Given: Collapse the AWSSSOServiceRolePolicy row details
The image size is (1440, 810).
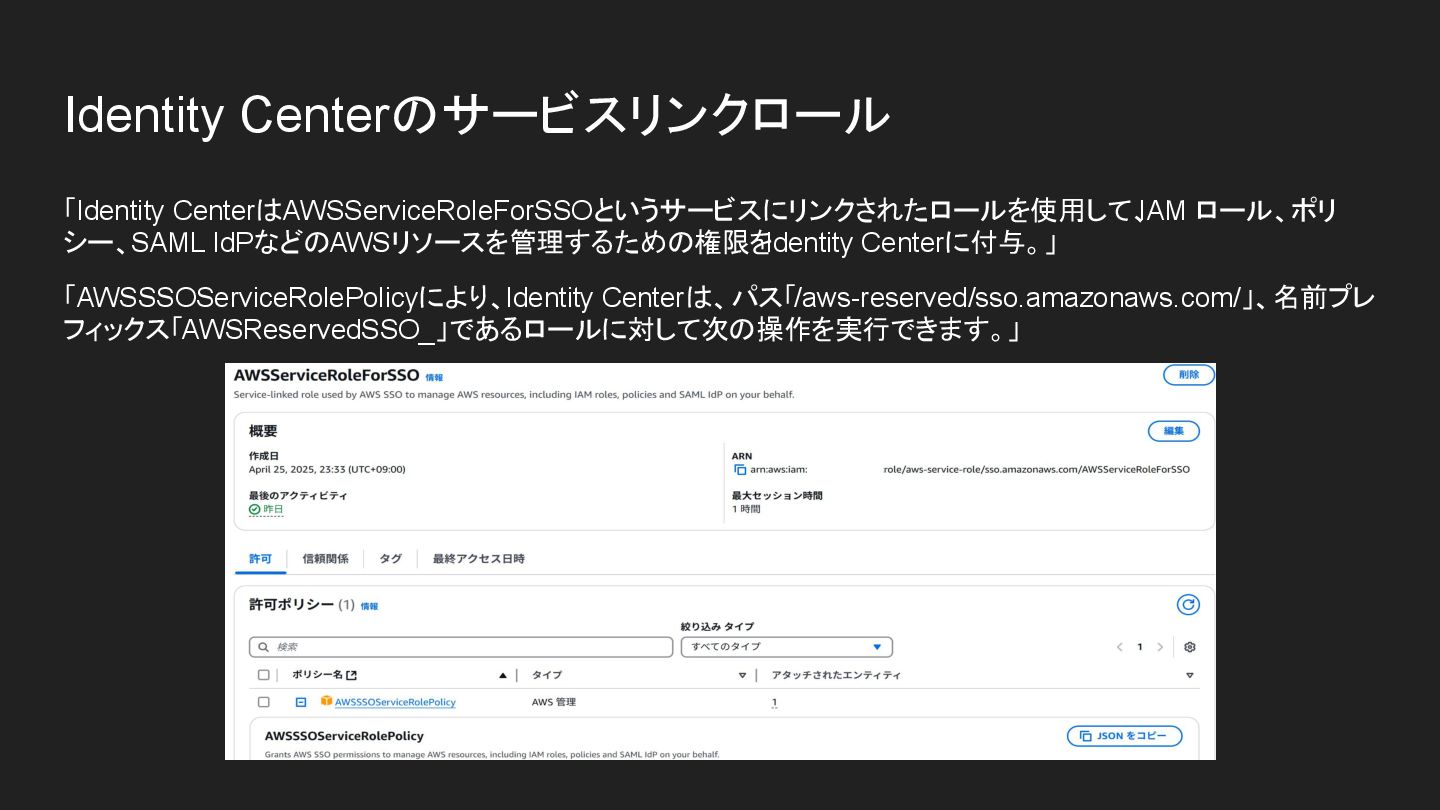Looking at the screenshot, I should [x=301, y=702].
